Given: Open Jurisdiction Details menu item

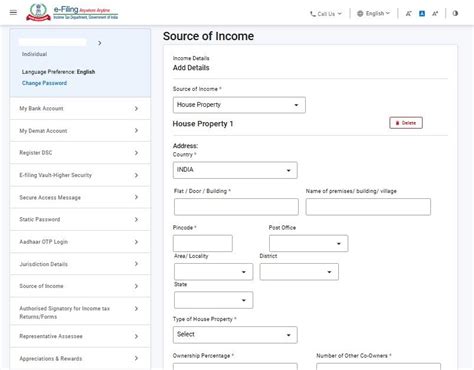Looking at the screenshot, I should pos(80,264).
